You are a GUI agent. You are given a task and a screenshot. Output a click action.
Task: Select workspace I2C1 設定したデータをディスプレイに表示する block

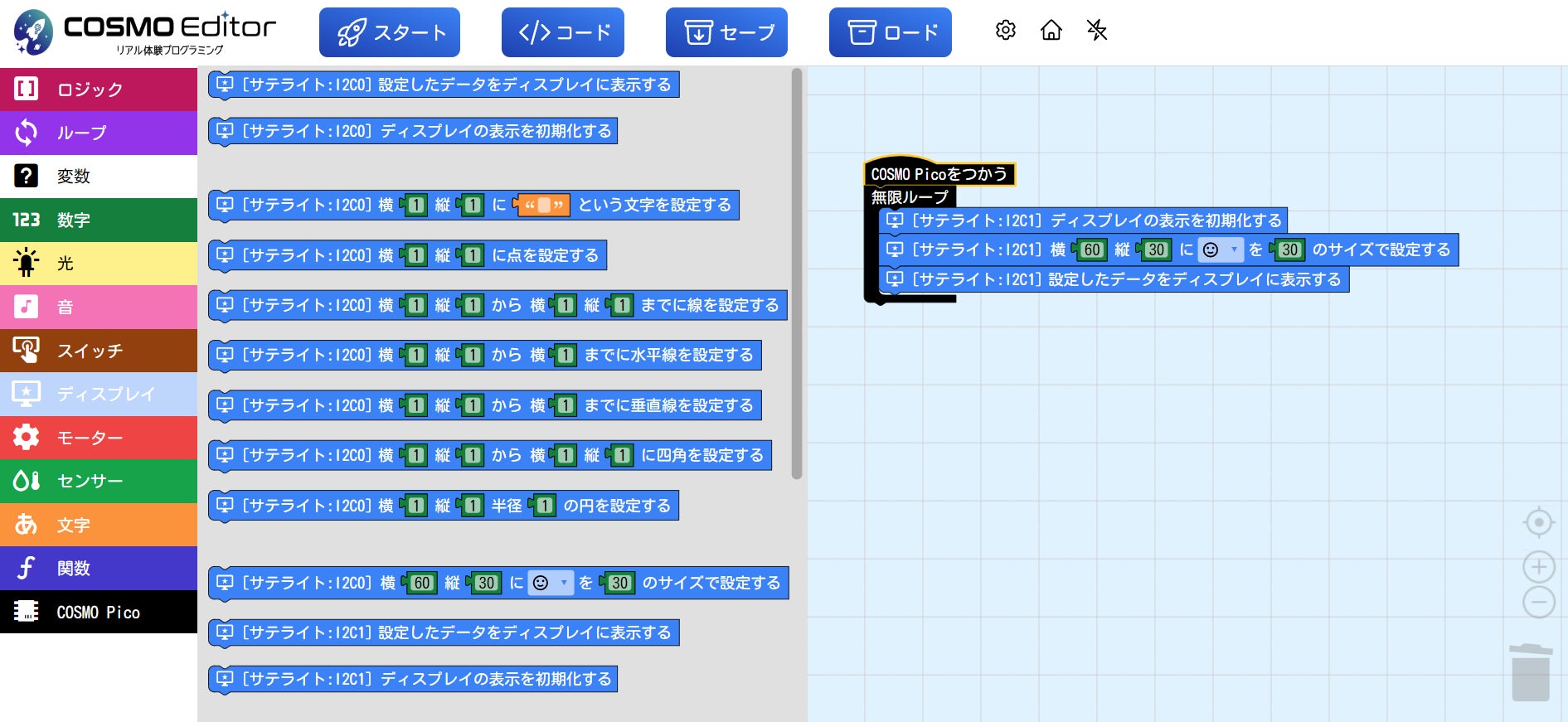tap(1114, 279)
